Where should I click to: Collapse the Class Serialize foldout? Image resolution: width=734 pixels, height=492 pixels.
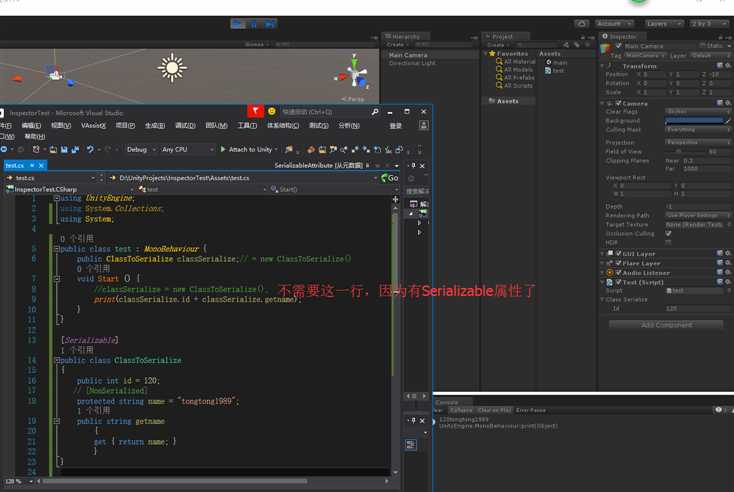[x=603, y=299]
